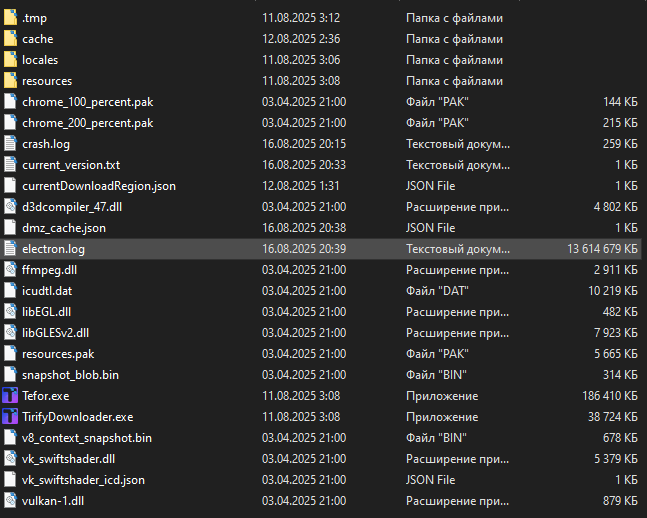Select the icudtl.dat file name
The width and height of the screenshot is (647, 518).
[x=48, y=290]
